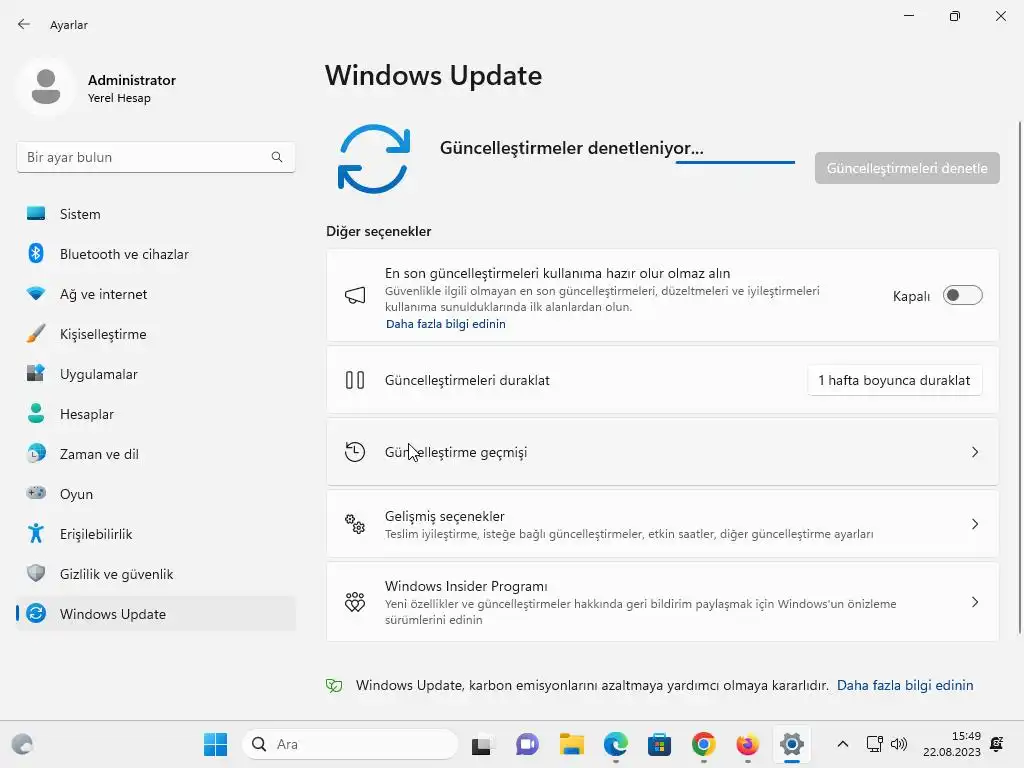Click the pause icon beside Güncelleştirmeleri duraklat
1024x768 pixels.
click(355, 380)
